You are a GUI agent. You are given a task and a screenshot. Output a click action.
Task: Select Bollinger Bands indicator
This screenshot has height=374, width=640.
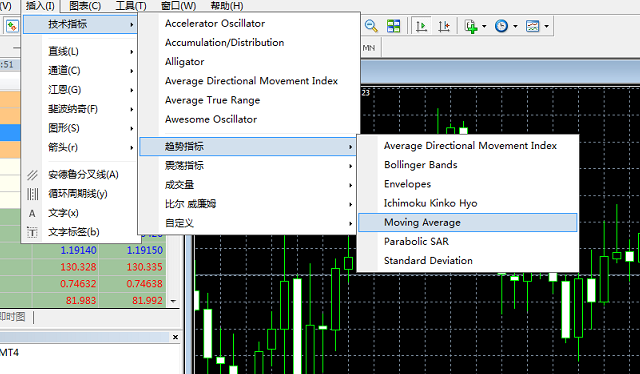pos(468,165)
